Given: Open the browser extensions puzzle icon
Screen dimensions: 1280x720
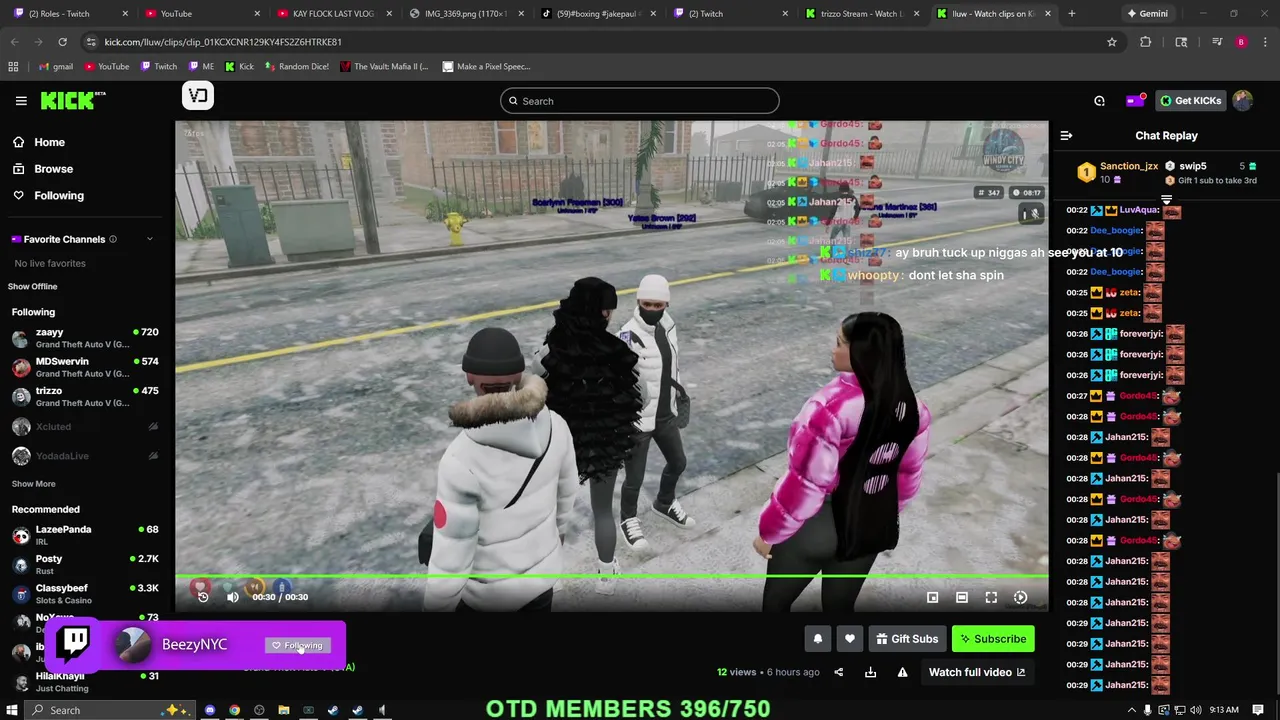Looking at the screenshot, I should (x=1146, y=42).
